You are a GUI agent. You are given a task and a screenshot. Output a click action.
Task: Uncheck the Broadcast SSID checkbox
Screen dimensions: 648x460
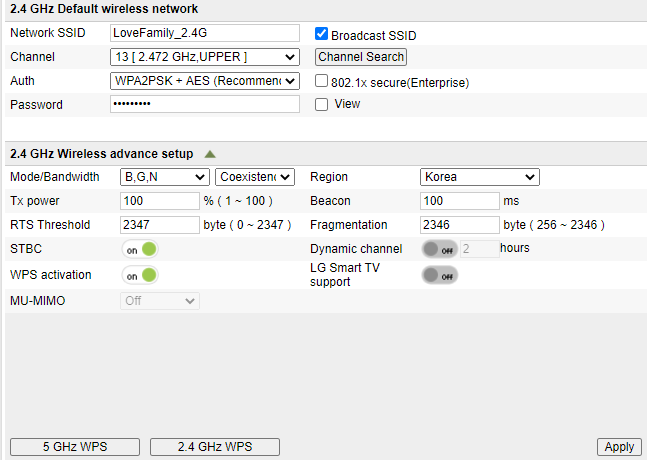pyautogui.click(x=321, y=33)
